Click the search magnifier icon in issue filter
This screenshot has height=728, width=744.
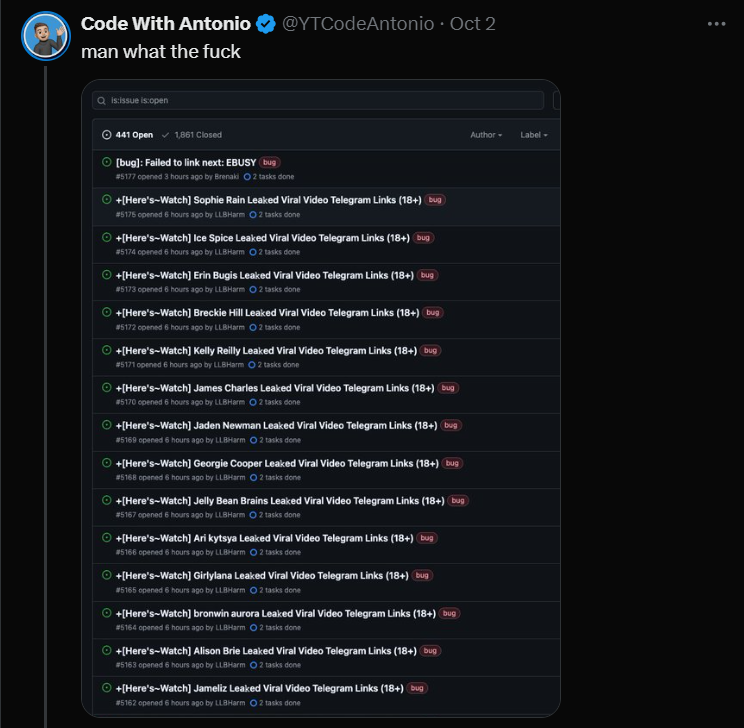101,101
